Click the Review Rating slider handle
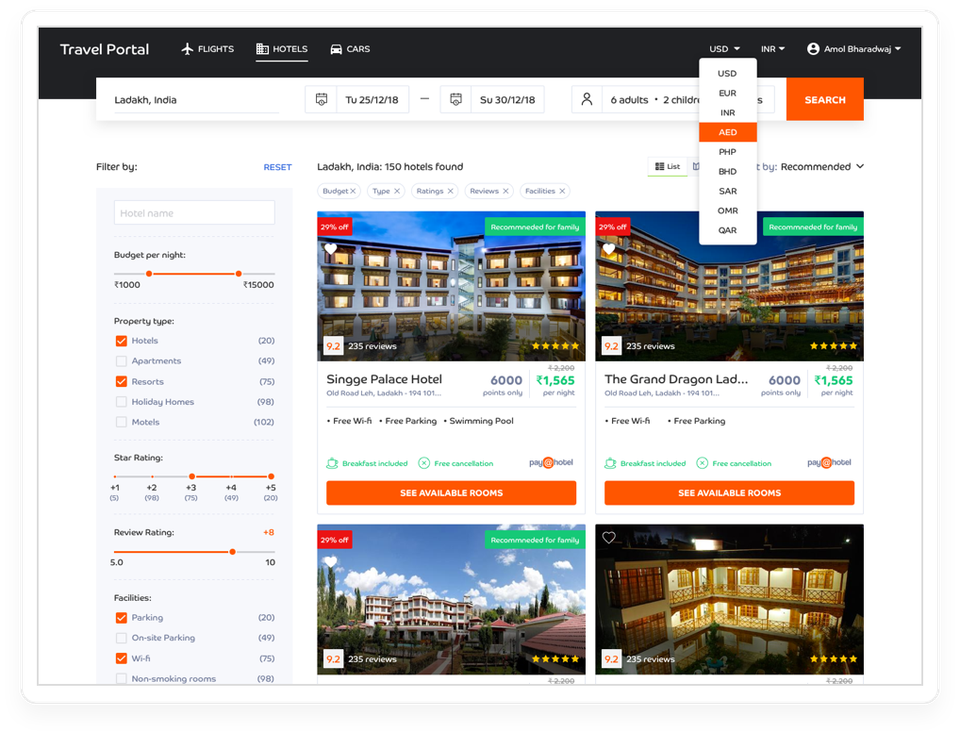 (232, 552)
